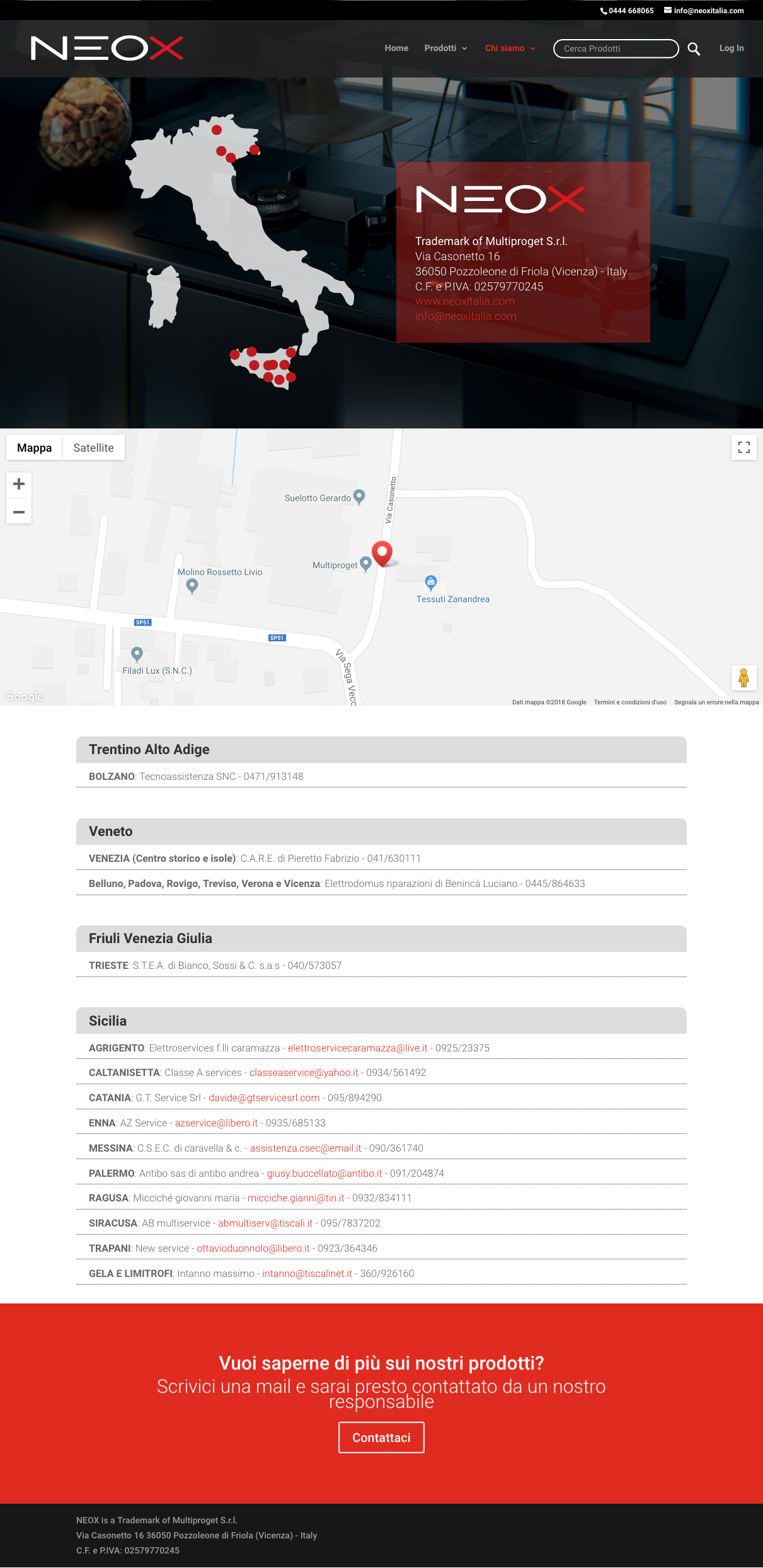
Task: Click Segnala un errore nella mappa
Action: click(716, 702)
